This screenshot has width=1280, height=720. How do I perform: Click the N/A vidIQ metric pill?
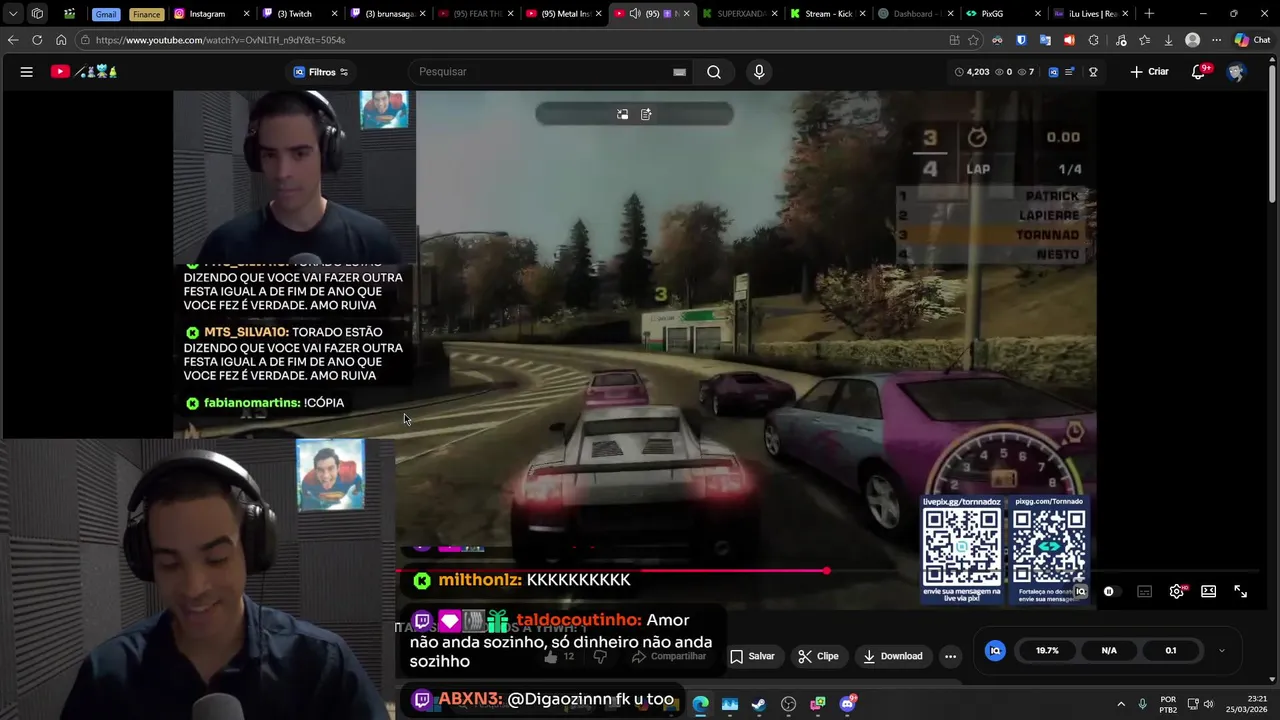pos(1109,651)
